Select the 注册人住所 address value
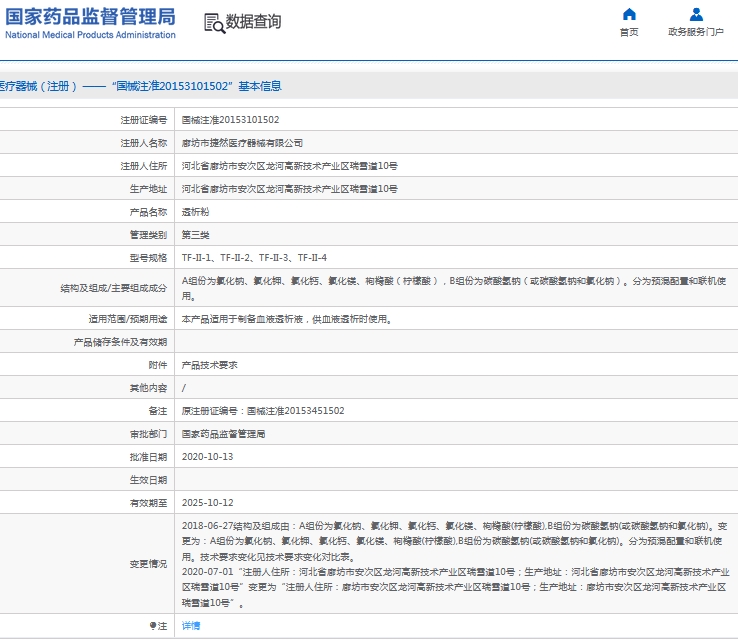738x640 pixels. pyautogui.click(x=289, y=166)
